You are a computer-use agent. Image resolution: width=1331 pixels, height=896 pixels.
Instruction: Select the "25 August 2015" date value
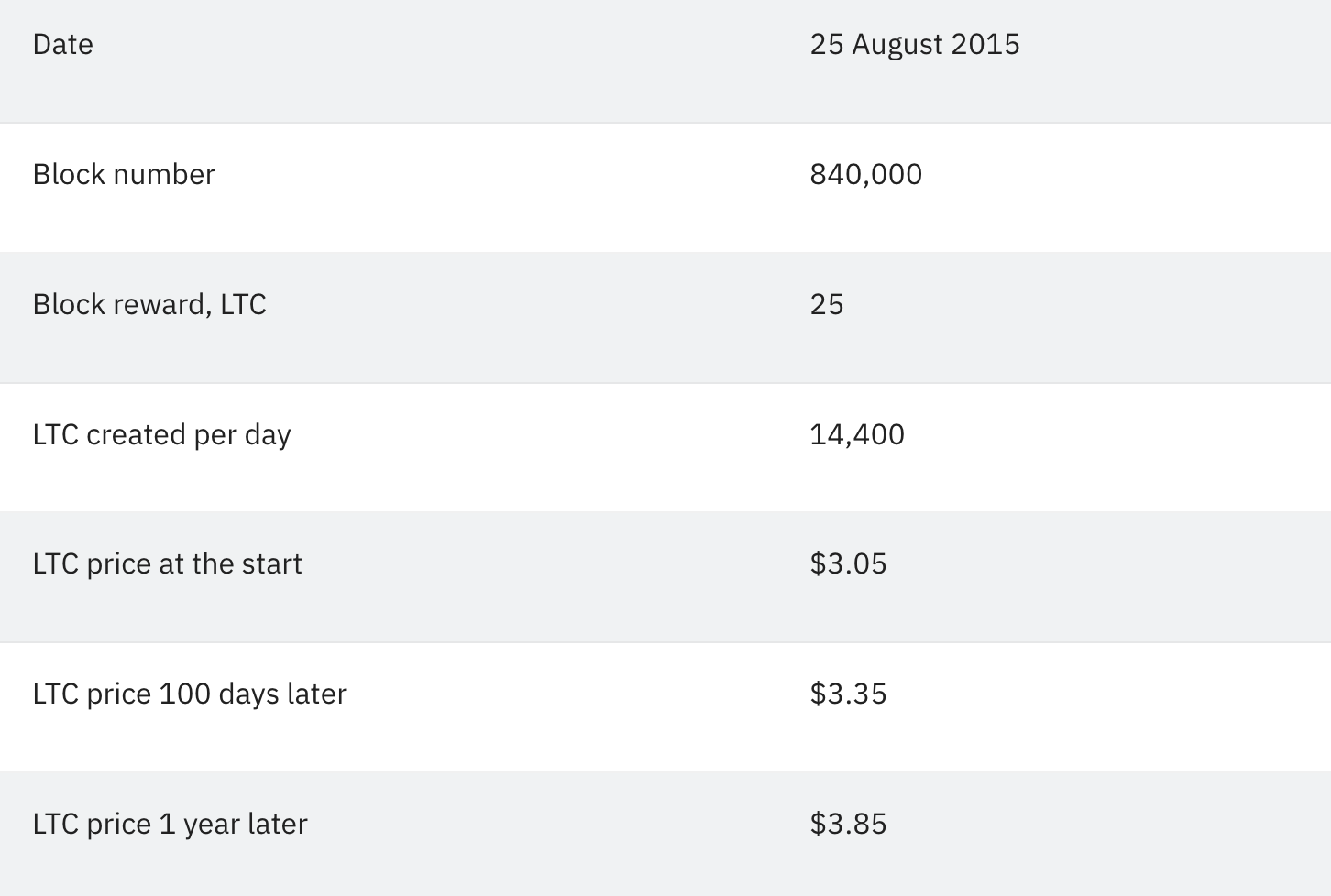[914, 45]
